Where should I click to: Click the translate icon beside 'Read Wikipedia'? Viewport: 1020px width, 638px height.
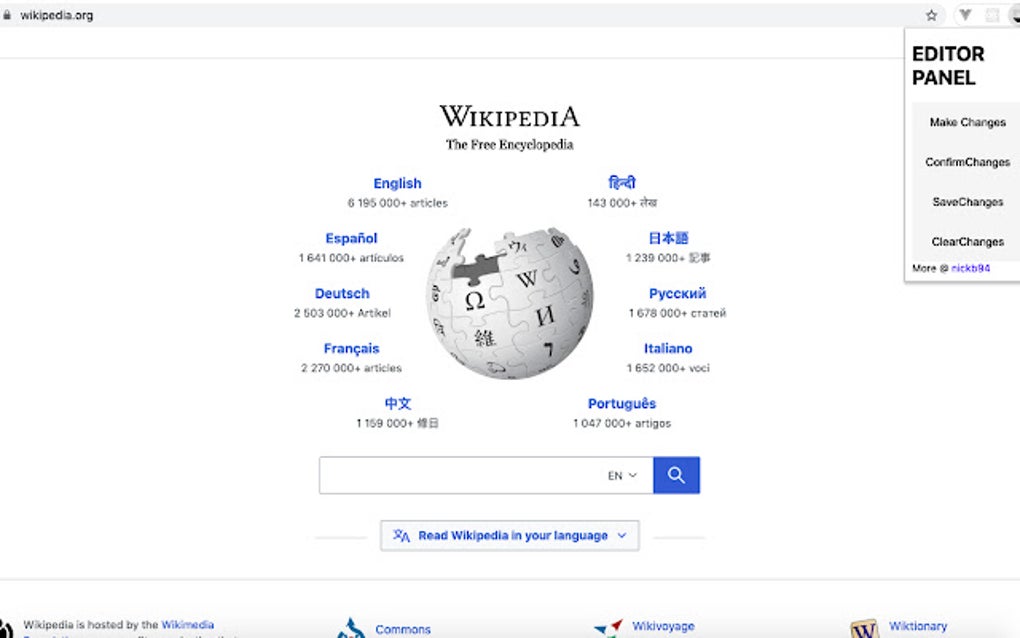pyautogui.click(x=403, y=535)
